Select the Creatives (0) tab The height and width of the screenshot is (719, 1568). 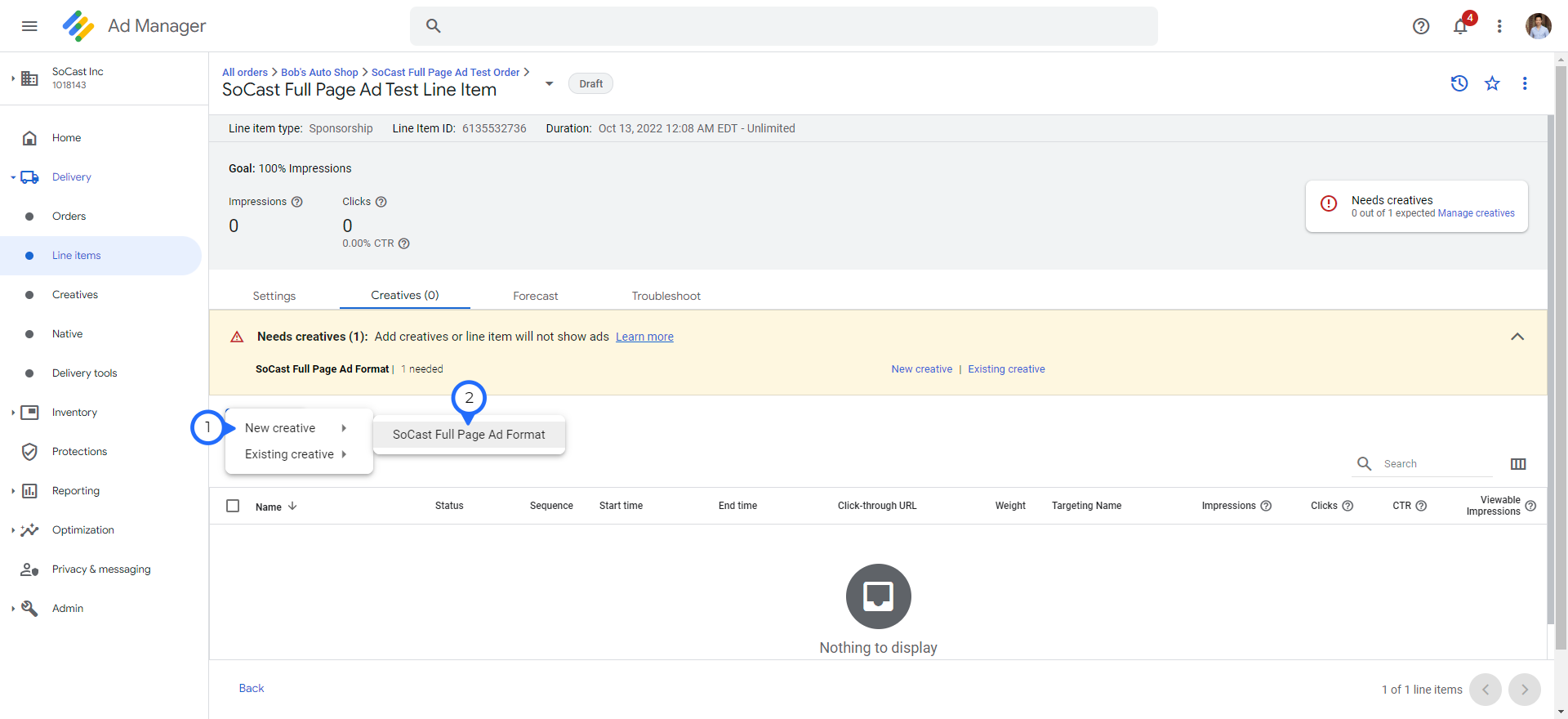tap(405, 295)
